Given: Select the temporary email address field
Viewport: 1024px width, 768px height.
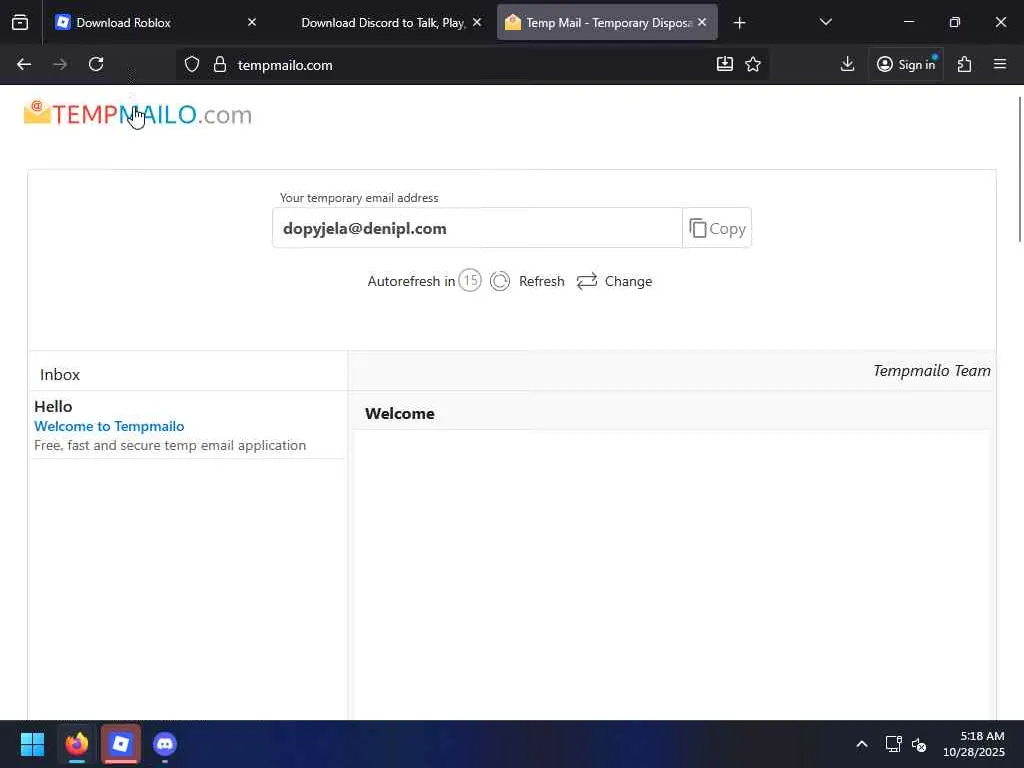Looking at the screenshot, I should pyautogui.click(x=477, y=228).
